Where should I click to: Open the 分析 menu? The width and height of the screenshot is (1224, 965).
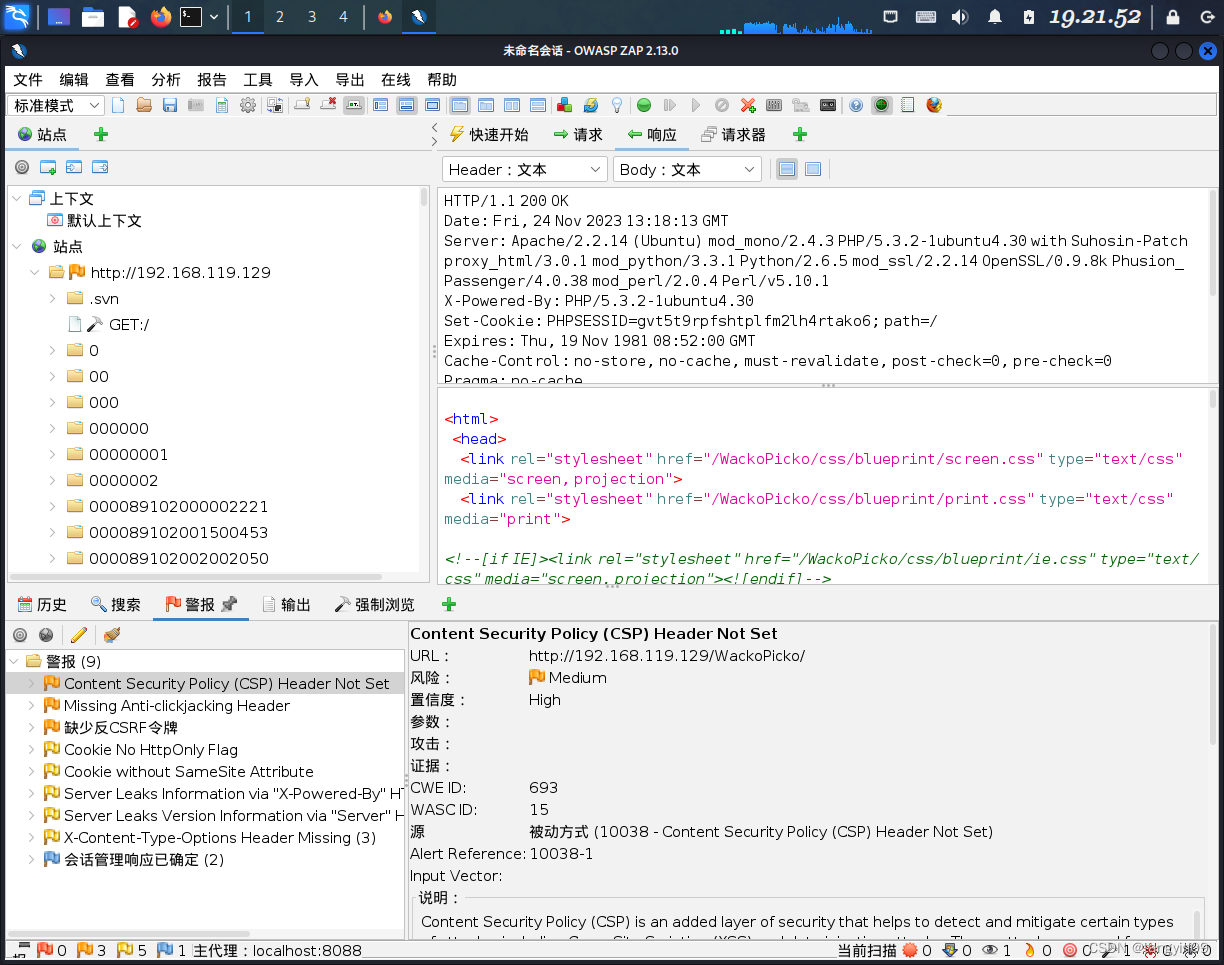click(x=166, y=80)
